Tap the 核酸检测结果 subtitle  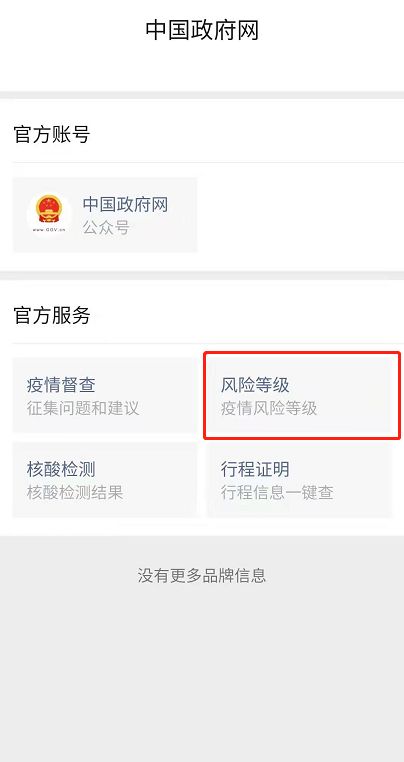tap(75, 493)
